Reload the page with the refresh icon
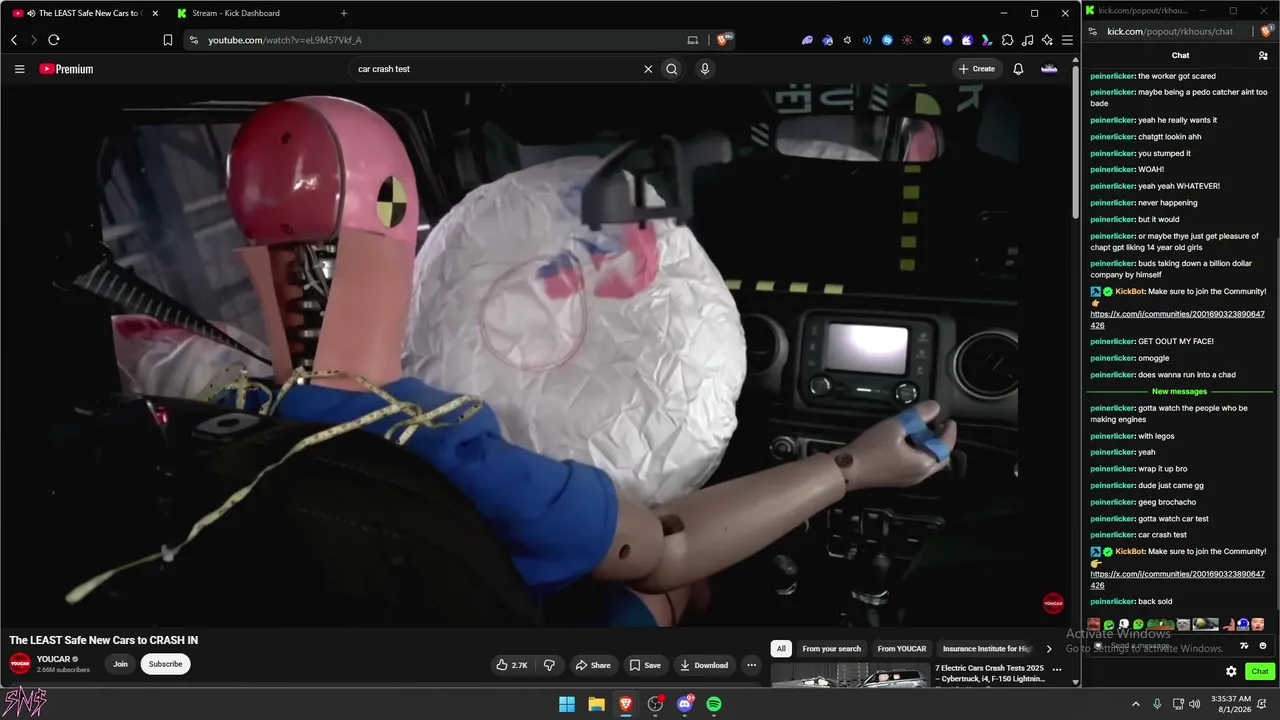The image size is (1280, 720). [x=54, y=40]
